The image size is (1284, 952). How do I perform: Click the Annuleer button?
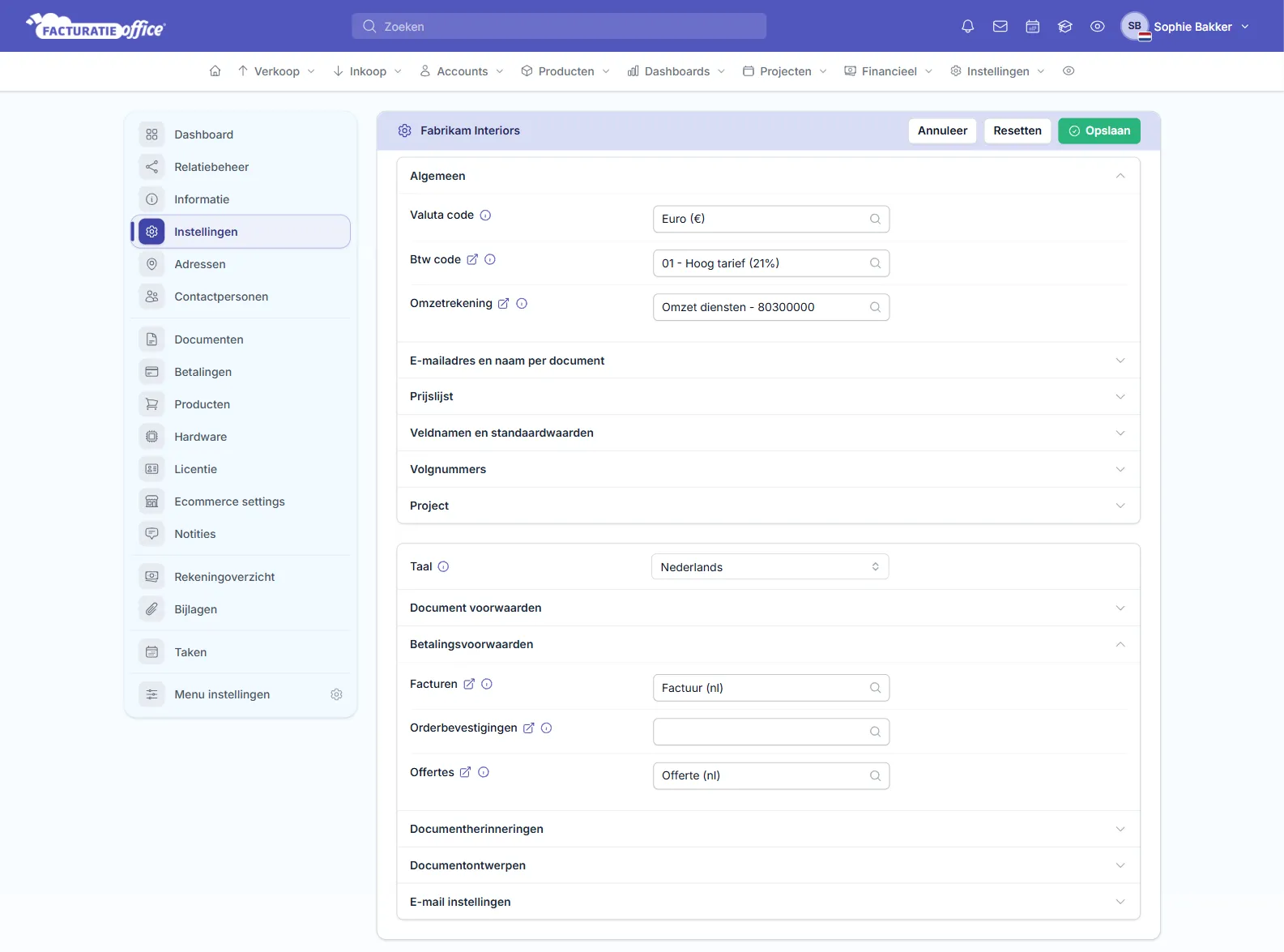[942, 130]
